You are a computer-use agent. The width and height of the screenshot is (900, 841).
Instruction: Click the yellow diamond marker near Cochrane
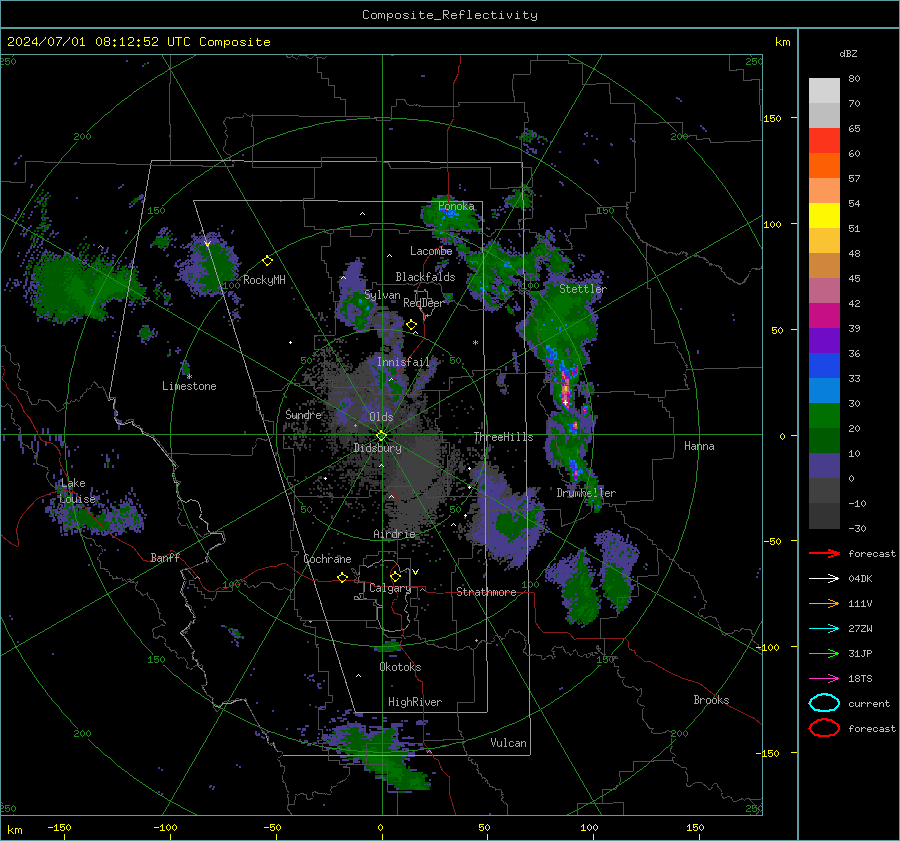point(342,577)
